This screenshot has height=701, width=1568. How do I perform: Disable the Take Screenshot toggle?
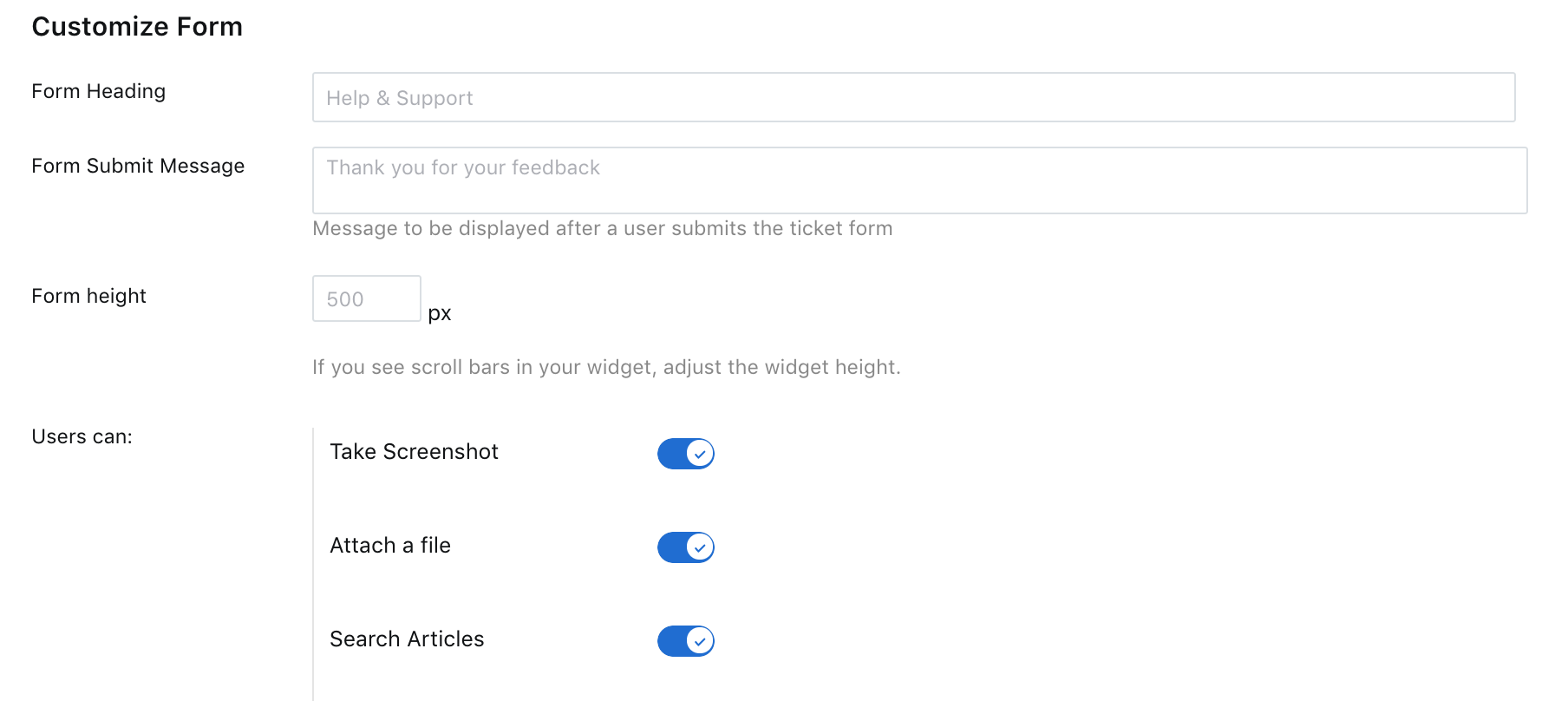pyautogui.click(x=685, y=453)
